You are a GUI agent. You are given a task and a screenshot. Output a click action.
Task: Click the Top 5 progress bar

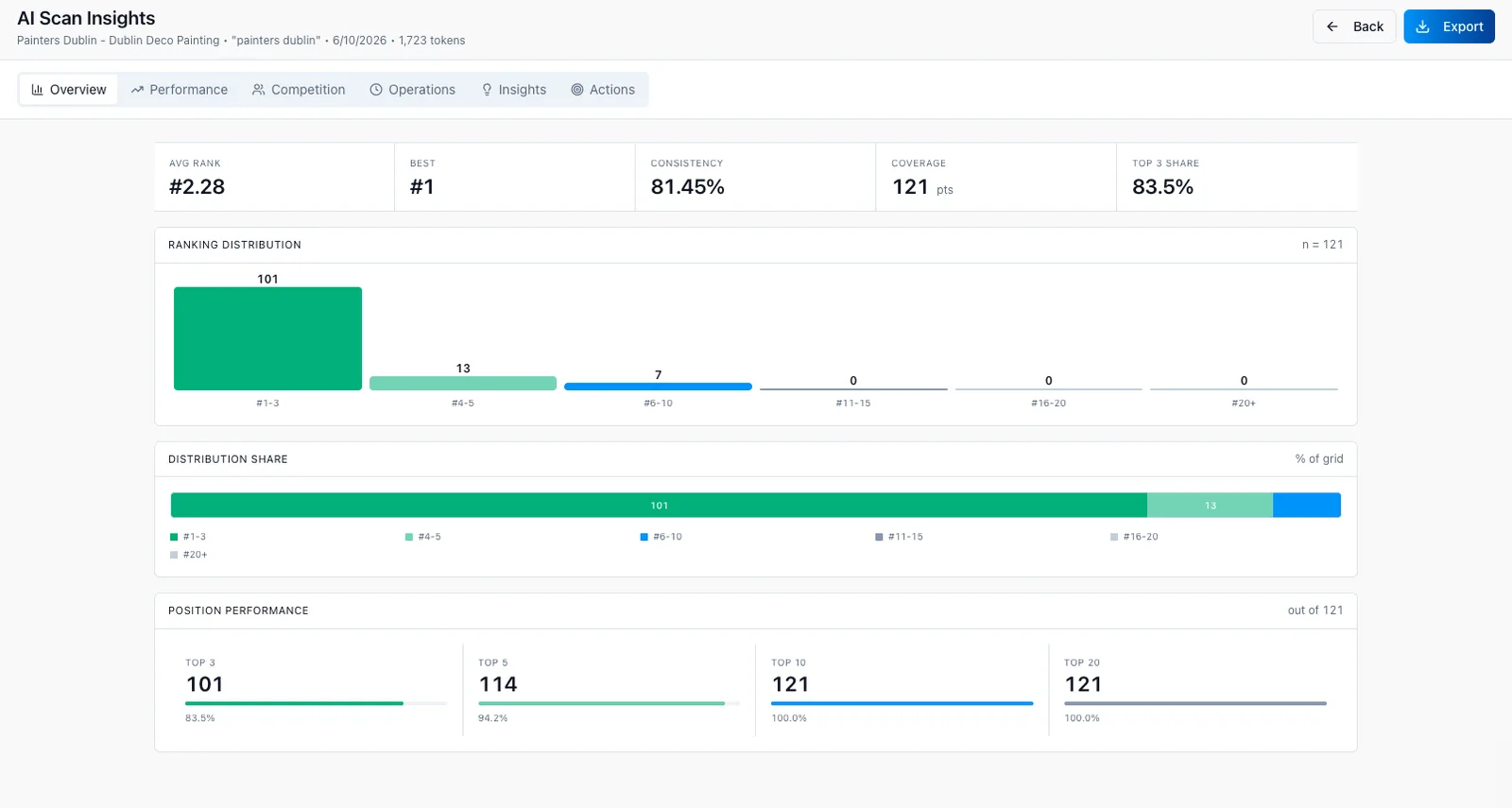coord(610,703)
